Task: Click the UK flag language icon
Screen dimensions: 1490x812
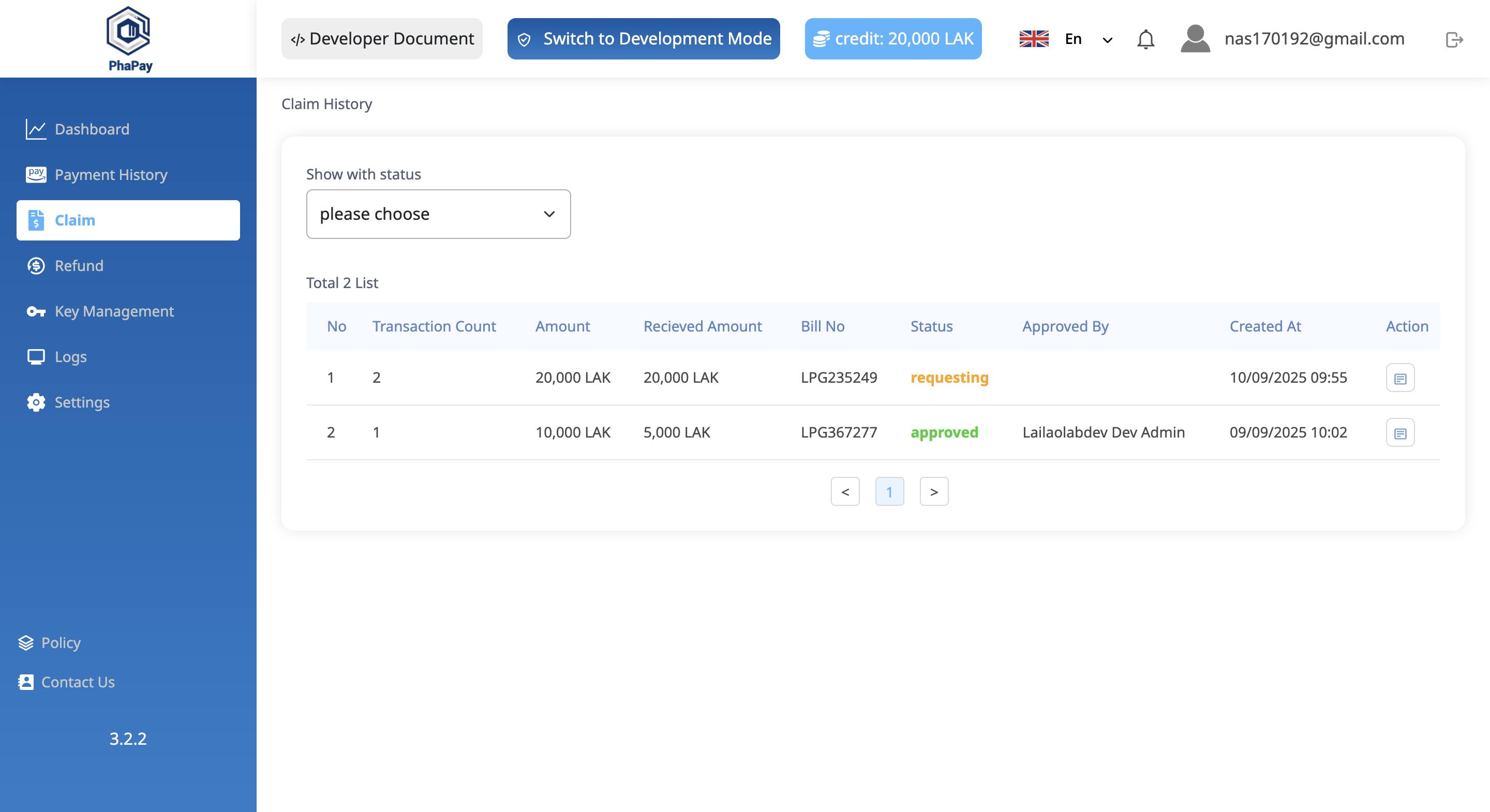Action: pos(1034,39)
